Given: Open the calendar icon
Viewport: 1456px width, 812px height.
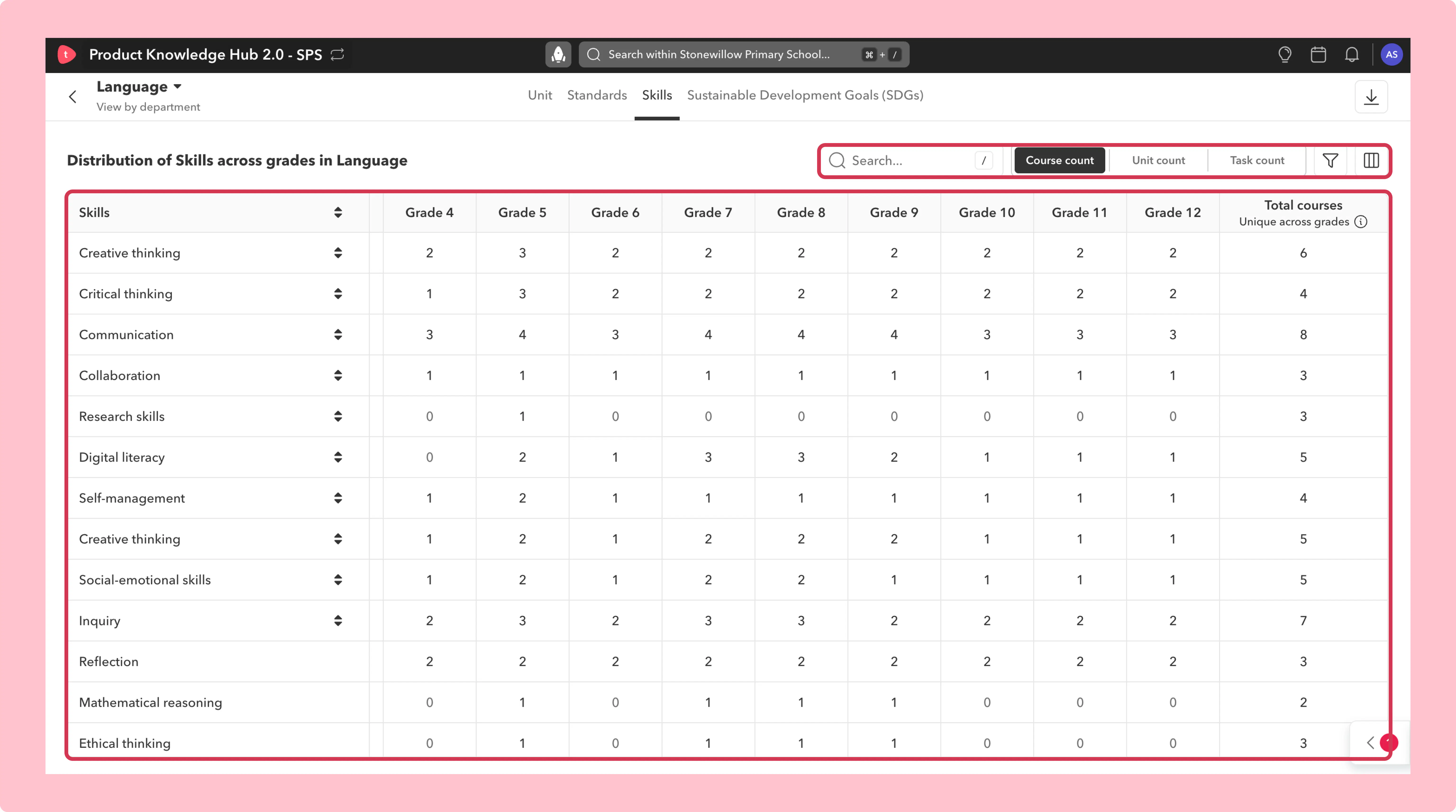Looking at the screenshot, I should (1318, 54).
